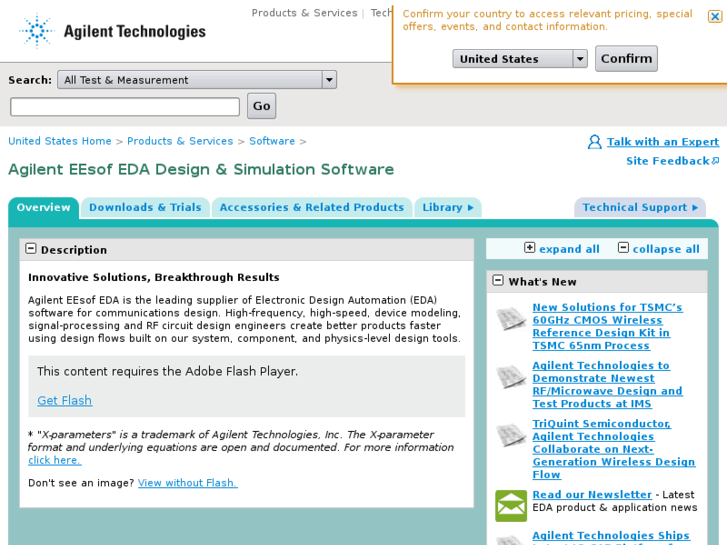Open Accessories & Related Products tab

click(312, 207)
